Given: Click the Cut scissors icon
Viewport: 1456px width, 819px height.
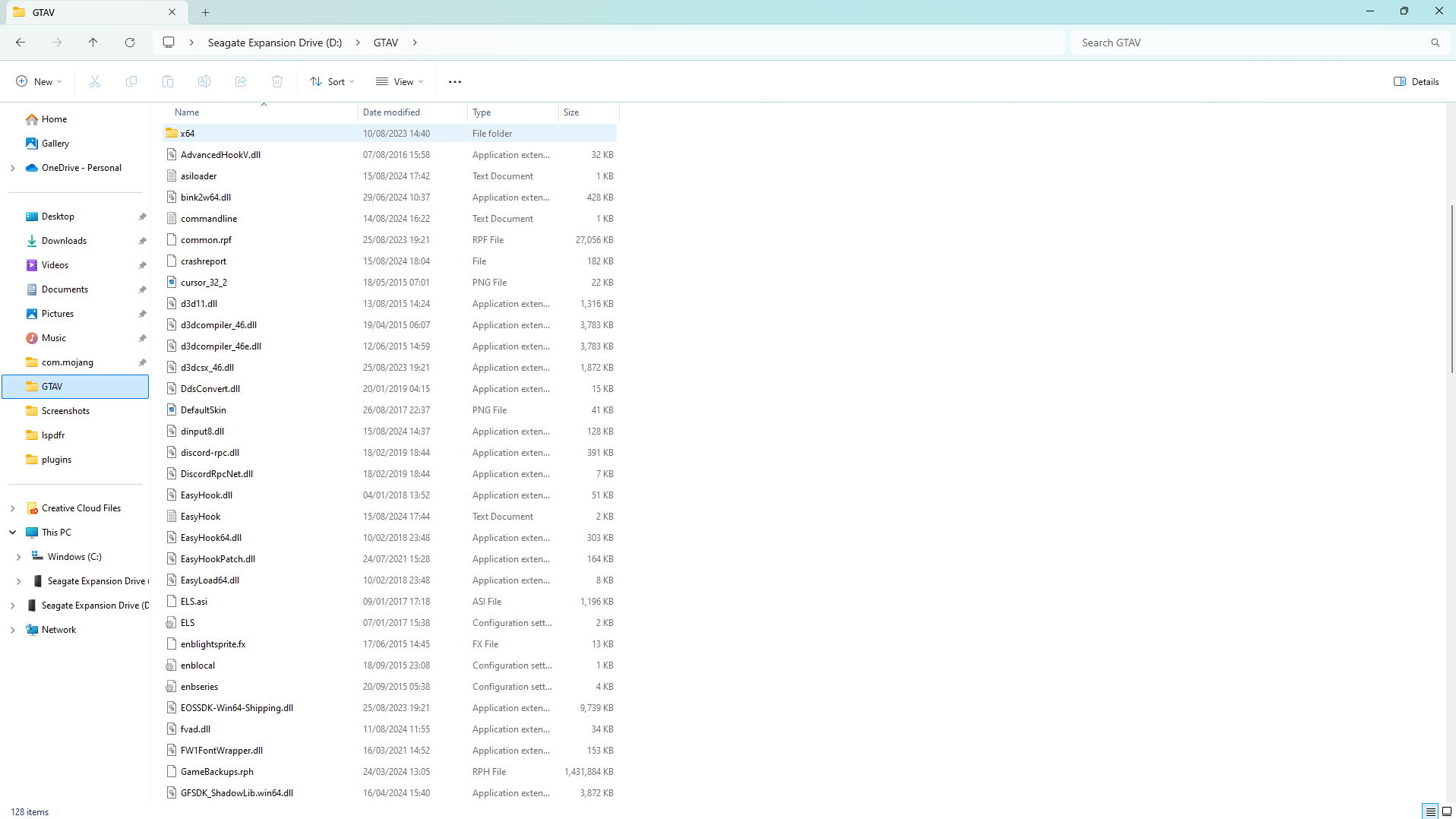Looking at the screenshot, I should pyautogui.click(x=95, y=81).
